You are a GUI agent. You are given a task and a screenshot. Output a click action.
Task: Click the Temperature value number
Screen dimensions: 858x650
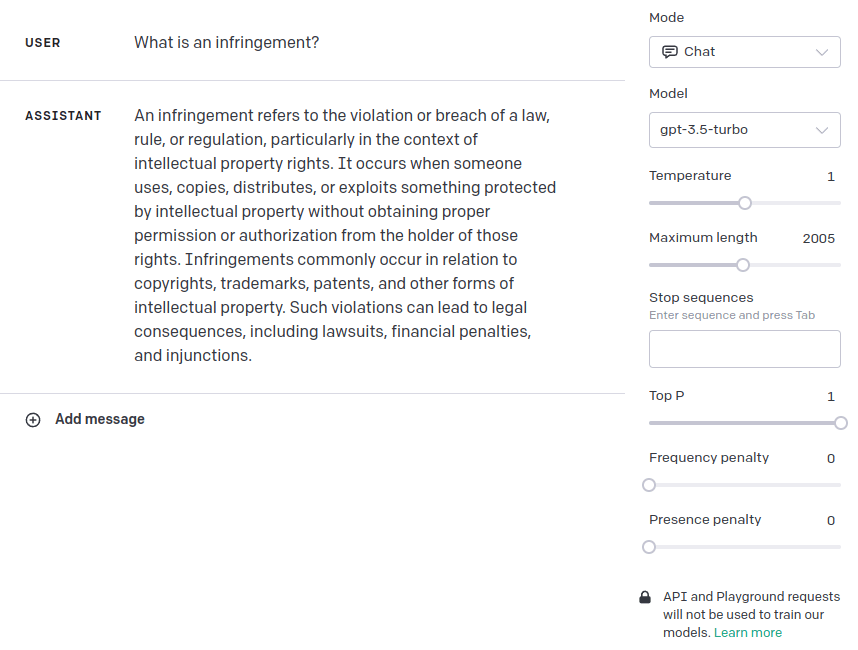831,176
